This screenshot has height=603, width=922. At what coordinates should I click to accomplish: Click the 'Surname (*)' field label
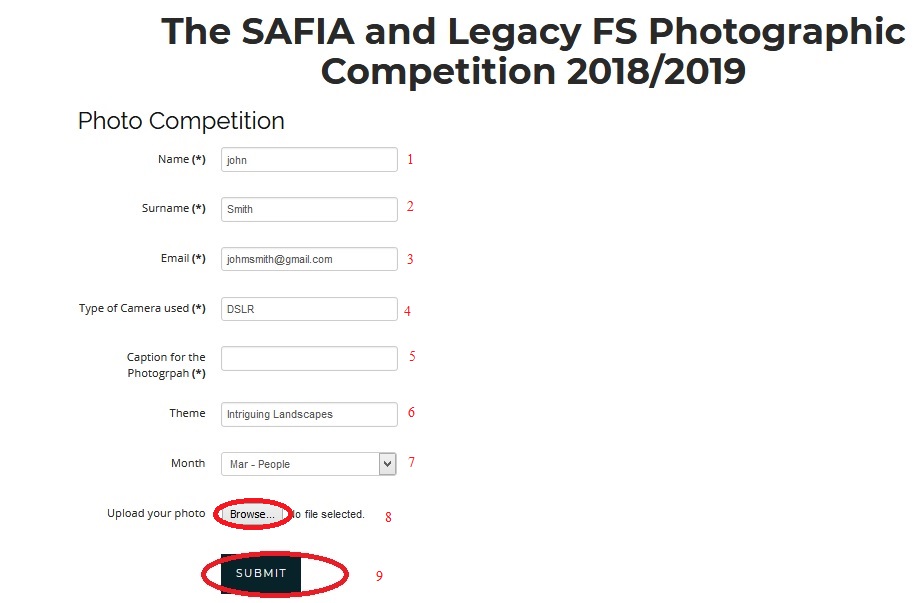(x=173, y=208)
